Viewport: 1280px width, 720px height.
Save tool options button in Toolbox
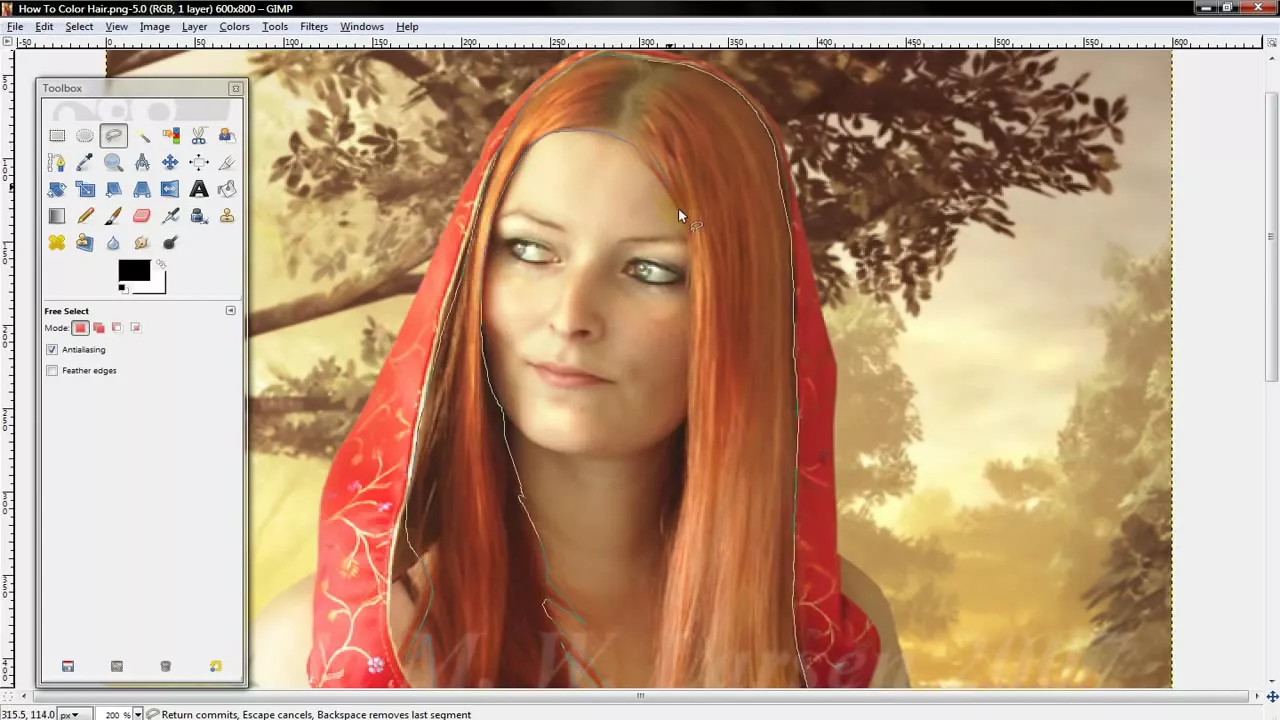coord(68,666)
